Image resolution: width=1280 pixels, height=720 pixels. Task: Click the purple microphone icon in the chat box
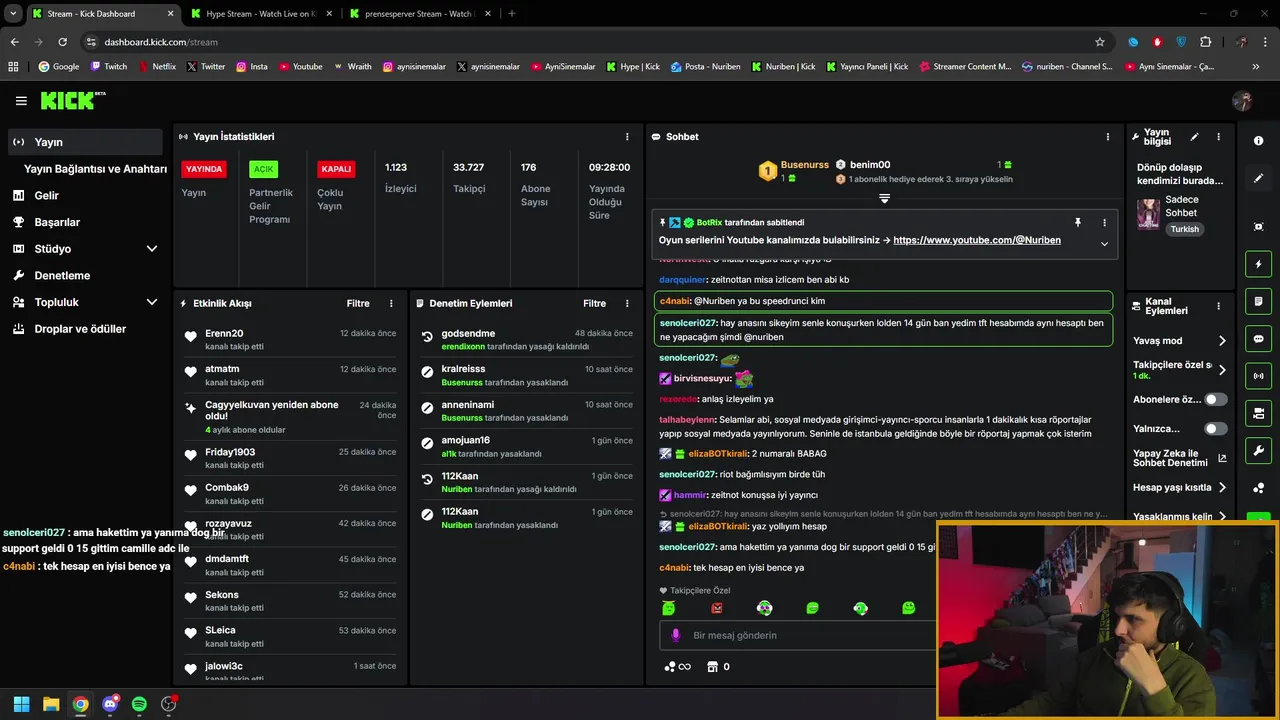pyautogui.click(x=676, y=635)
